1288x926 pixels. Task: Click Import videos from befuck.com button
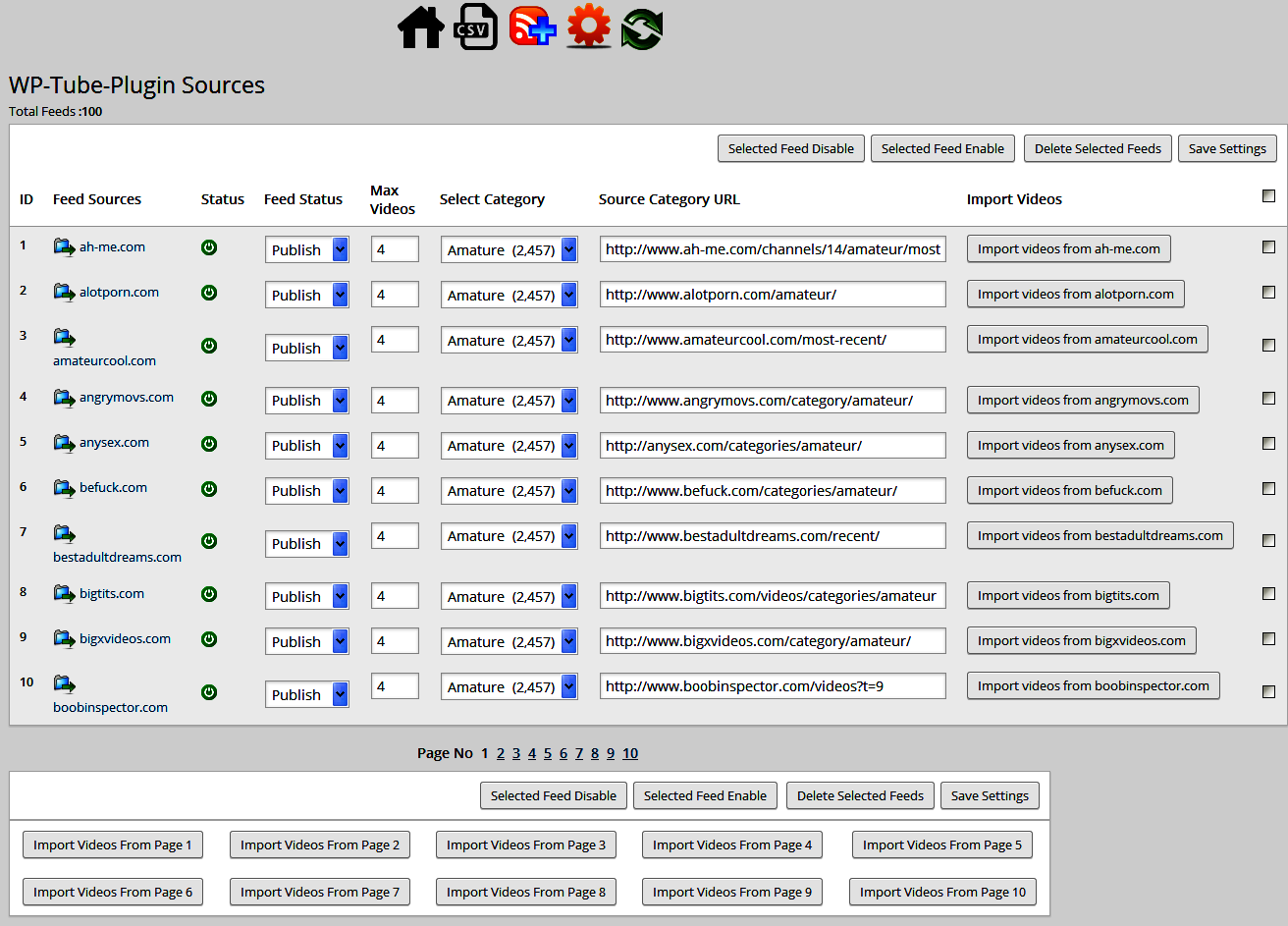[x=1069, y=490]
